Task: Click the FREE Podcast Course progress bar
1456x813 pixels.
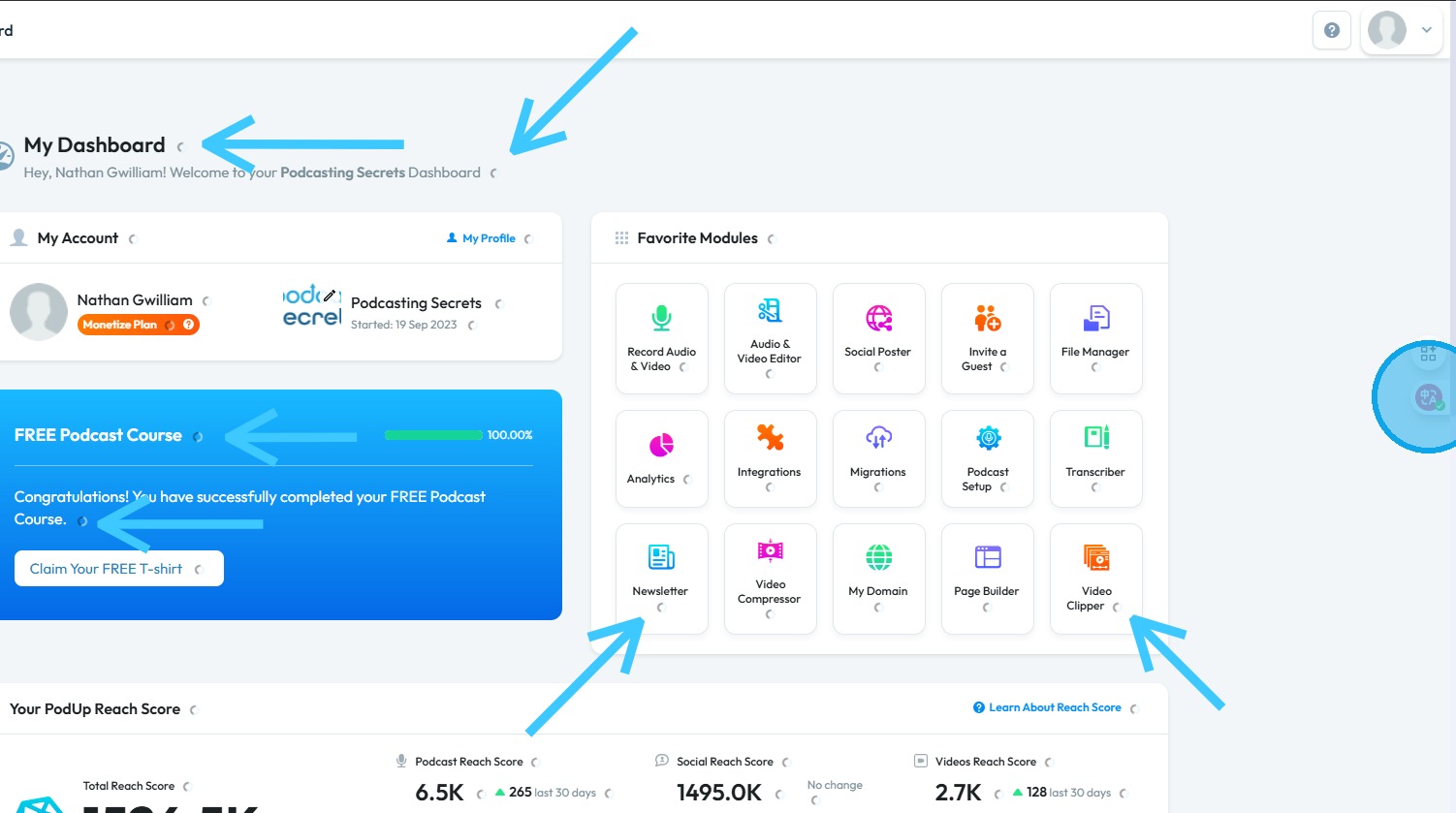Action: 433,435
